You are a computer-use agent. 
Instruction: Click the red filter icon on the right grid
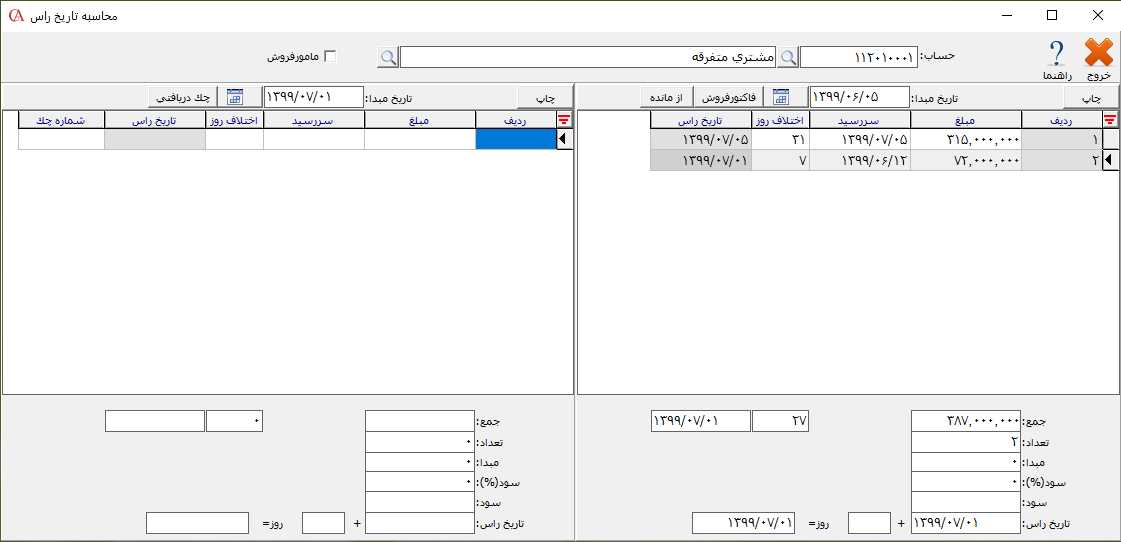point(1109,120)
